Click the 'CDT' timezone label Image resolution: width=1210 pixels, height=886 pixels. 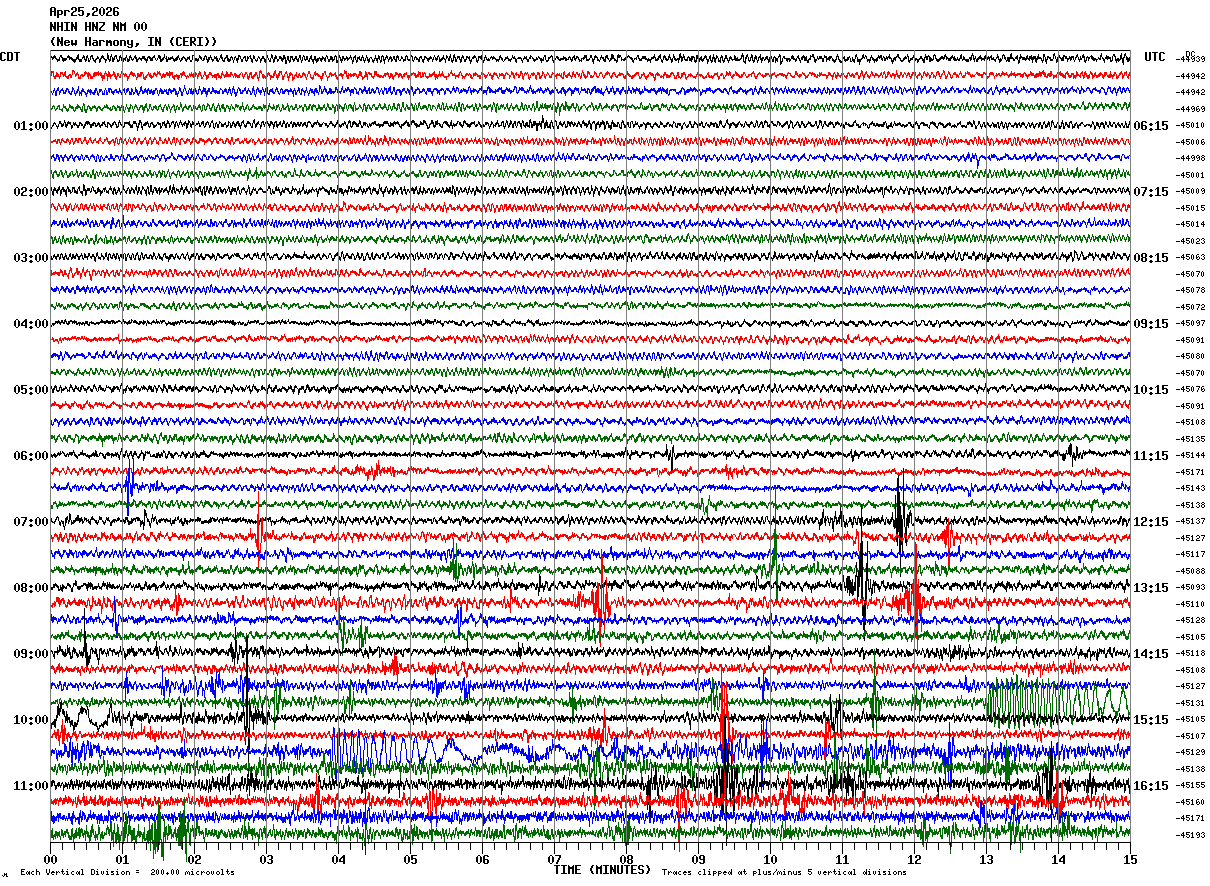[10, 57]
